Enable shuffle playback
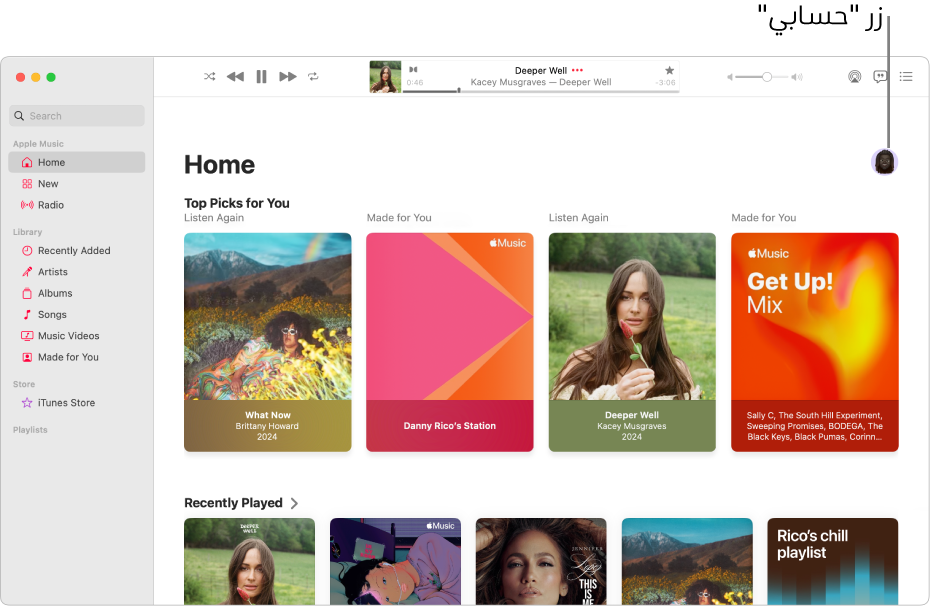Image resolution: width=931 pixels, height=606 pixels. pos(209,76)
